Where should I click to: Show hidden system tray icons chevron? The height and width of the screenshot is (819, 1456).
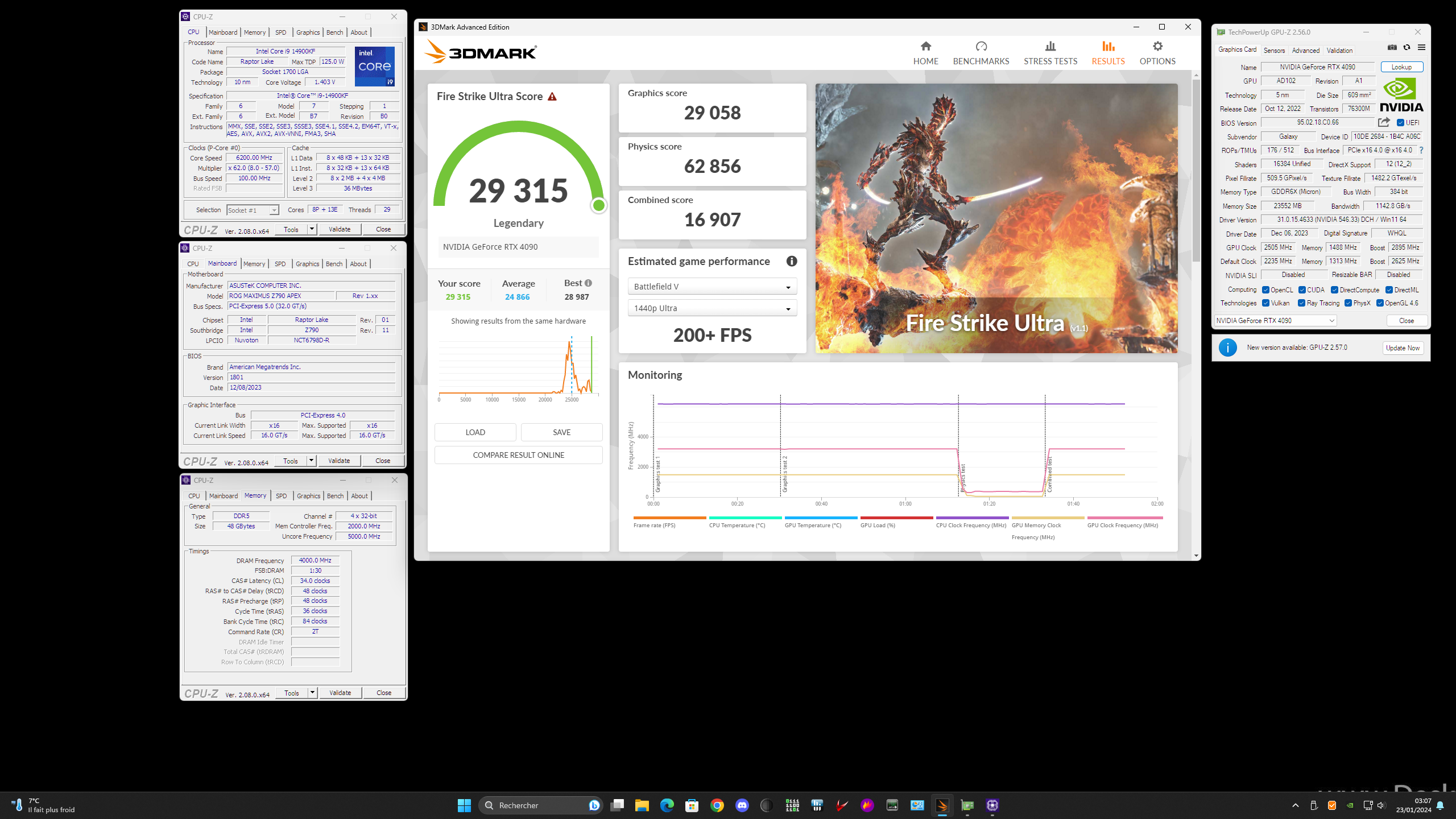(1296, 805)
